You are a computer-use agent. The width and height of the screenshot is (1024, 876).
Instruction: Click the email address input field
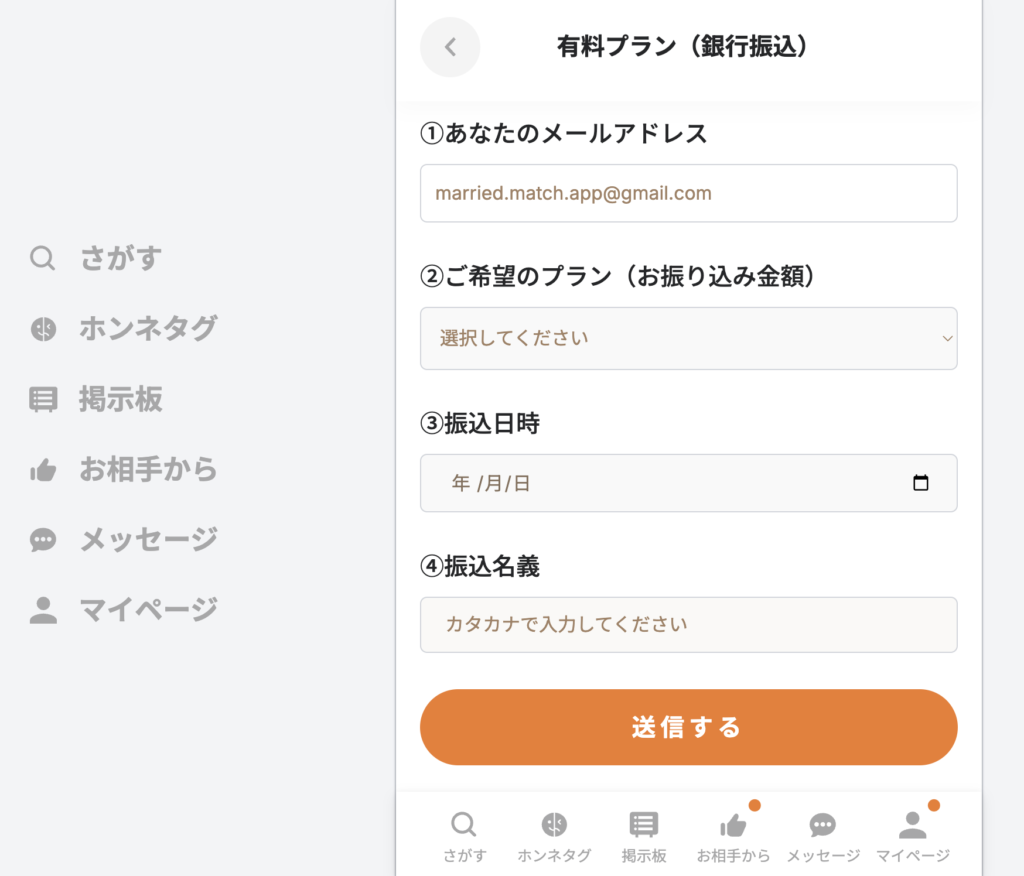(x=688, y=193)
